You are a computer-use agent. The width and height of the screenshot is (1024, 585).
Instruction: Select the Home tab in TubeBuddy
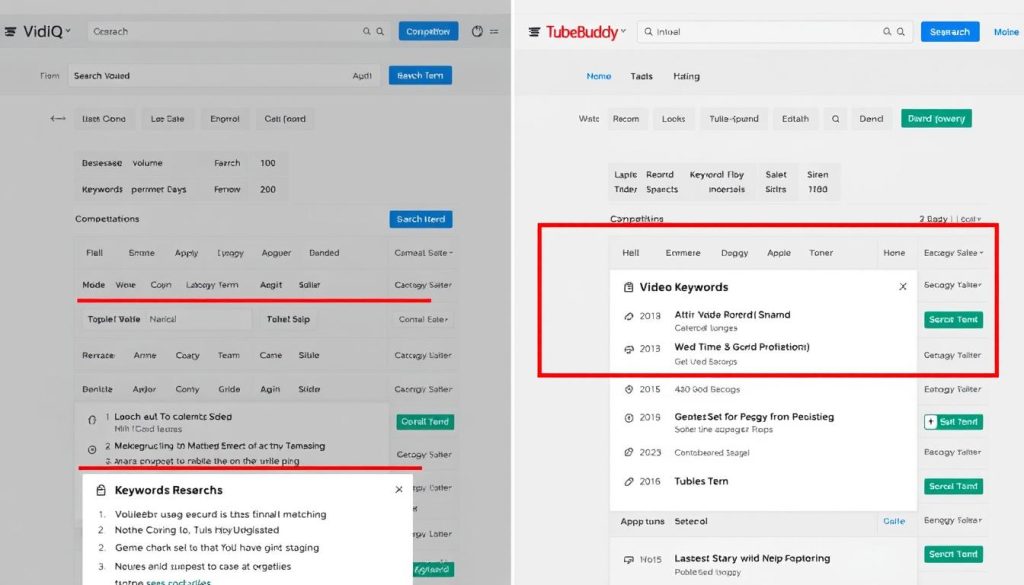pyautogui.click(x=597, y=76)
